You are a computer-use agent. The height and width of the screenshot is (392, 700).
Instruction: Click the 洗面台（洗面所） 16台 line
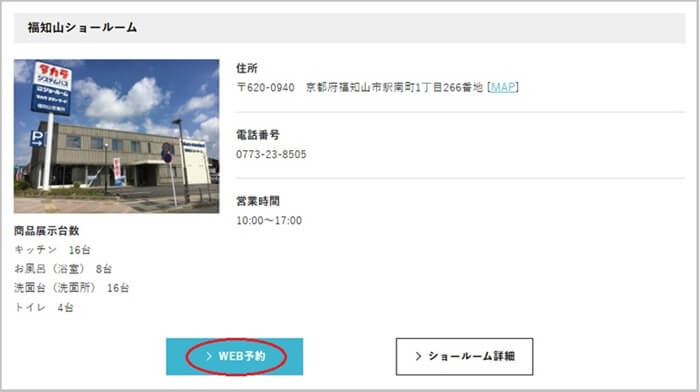pyautogui.click(x=71, y=288)
